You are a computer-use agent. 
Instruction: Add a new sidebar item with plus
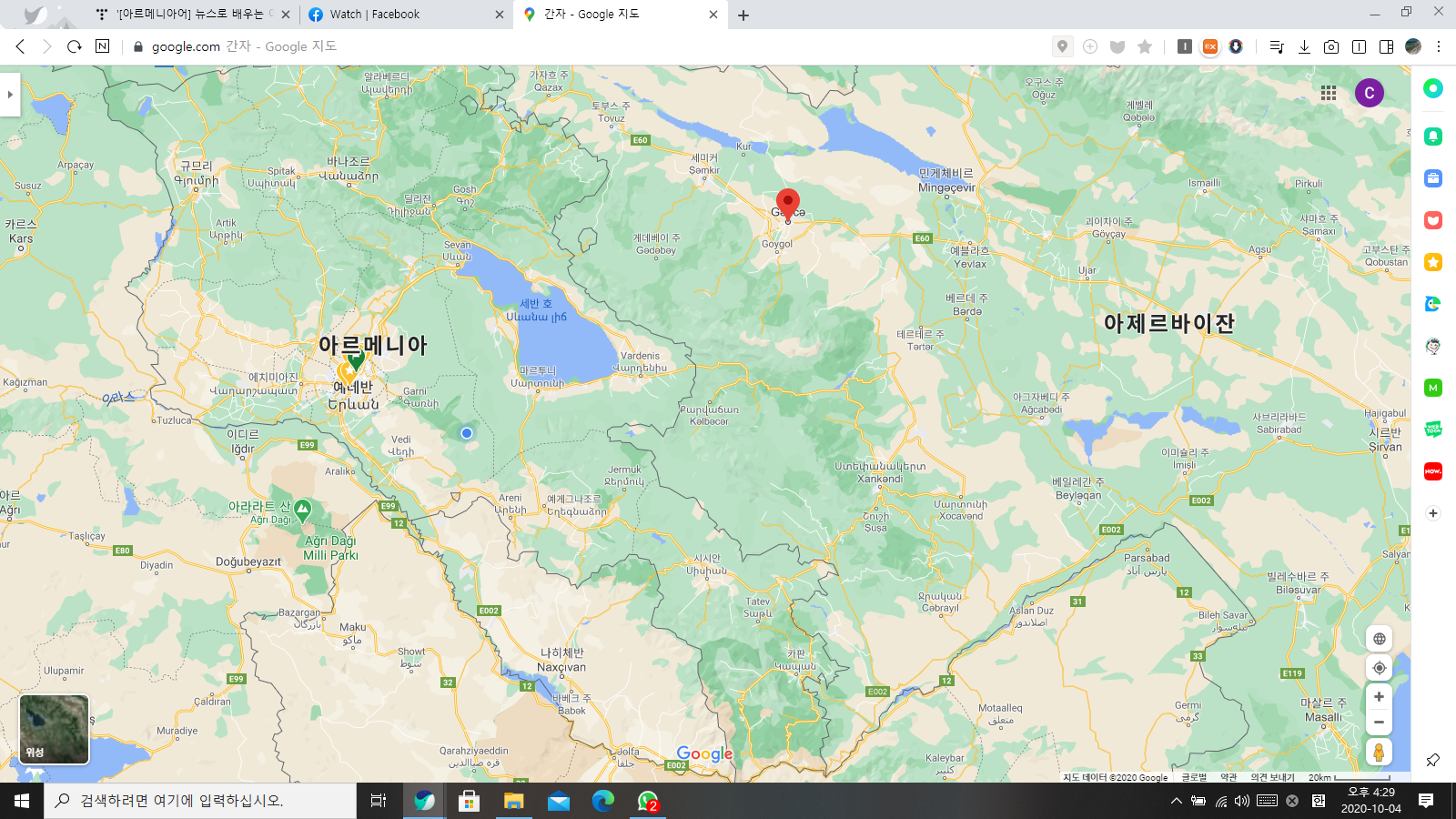point(1433,513)
